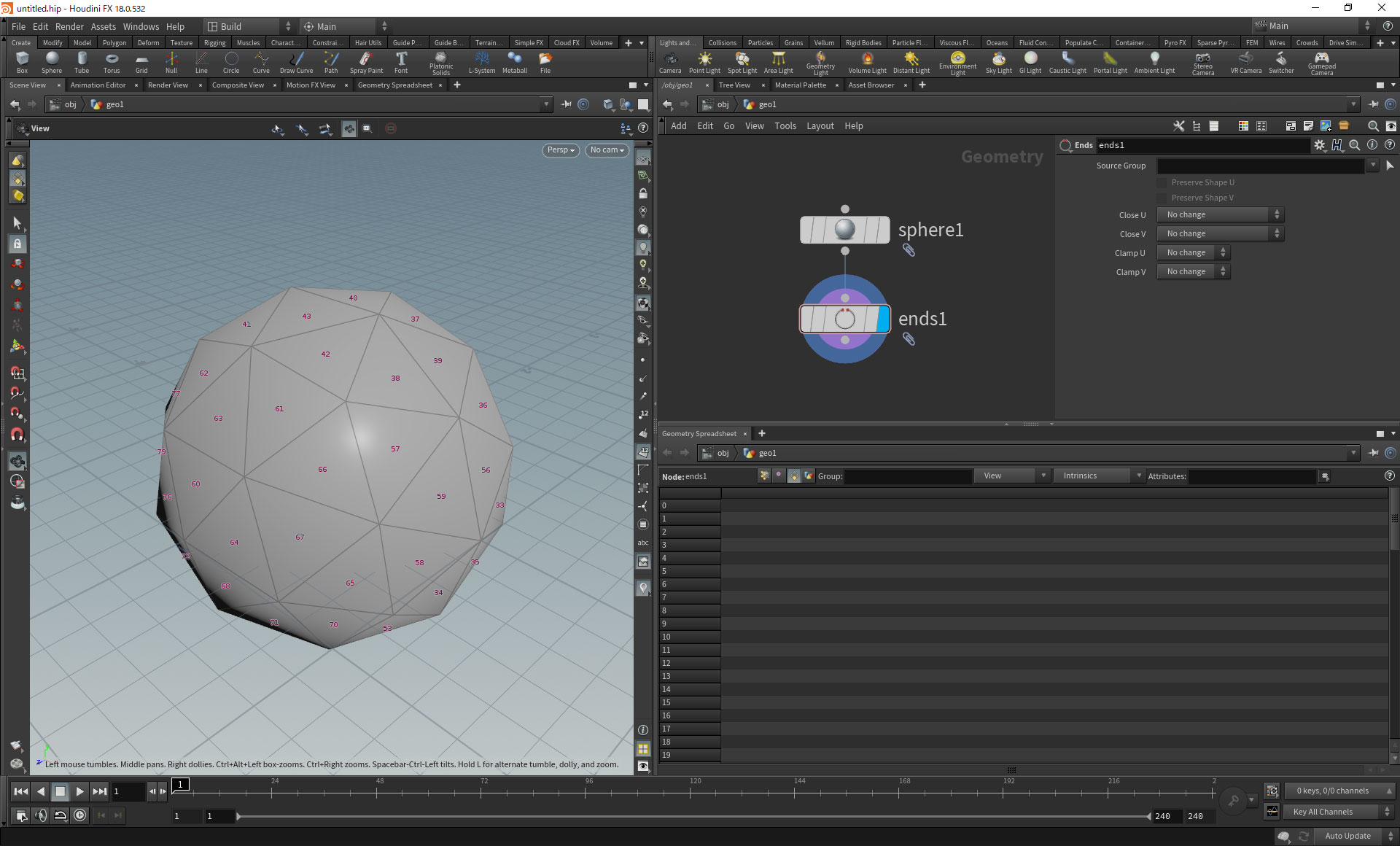Select the Sphere shelf tool
This screenshot has height=846, width=1400.
coord(52,63)
